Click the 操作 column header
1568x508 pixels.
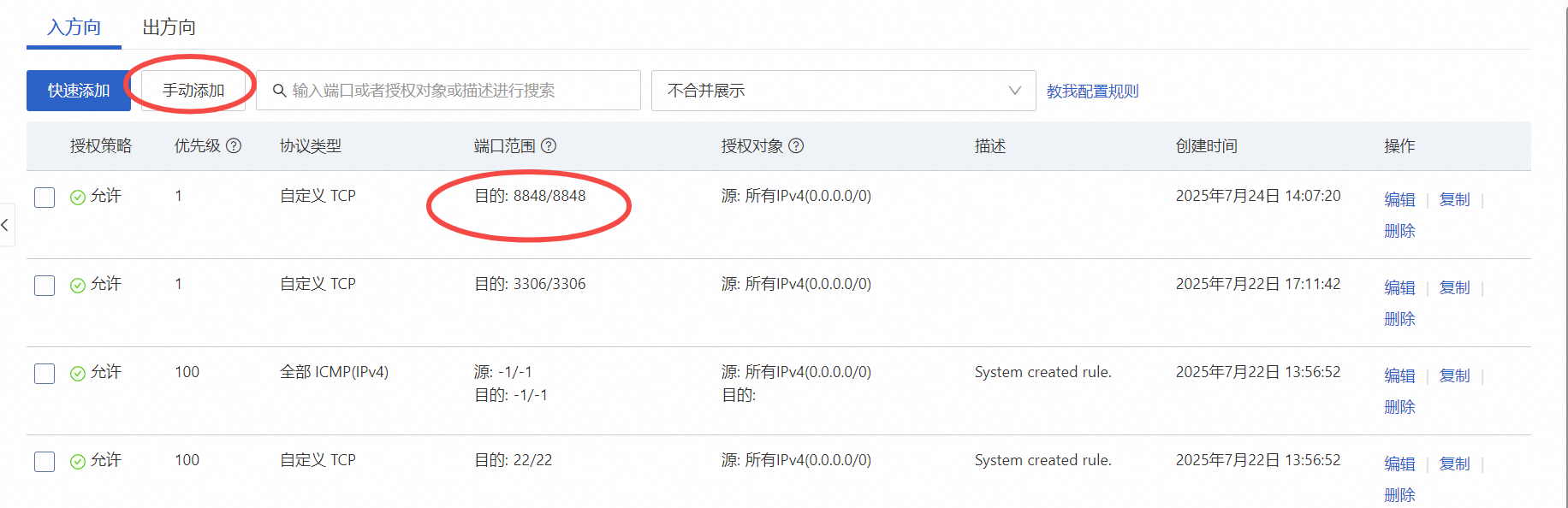pos(1399,146)
